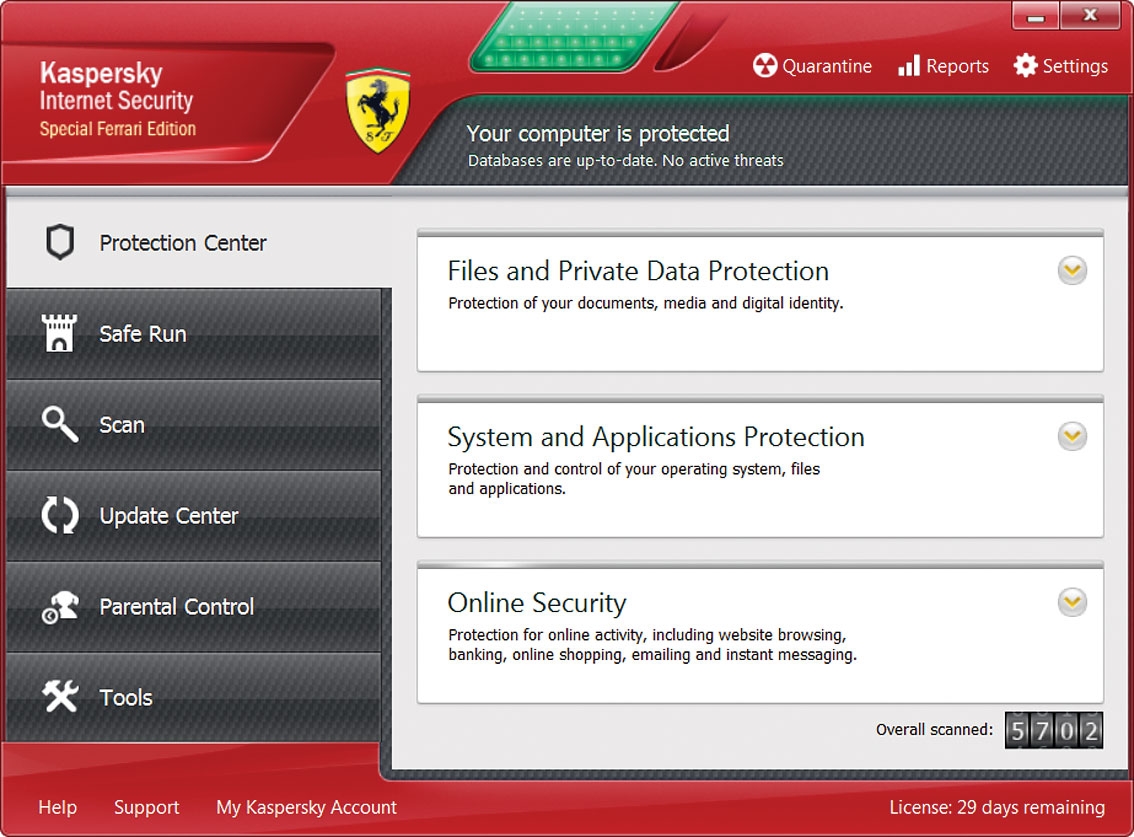Expand Files and Private Data Protection
This screenshot has width=1134, height=837.
(x=1072, y=271)
